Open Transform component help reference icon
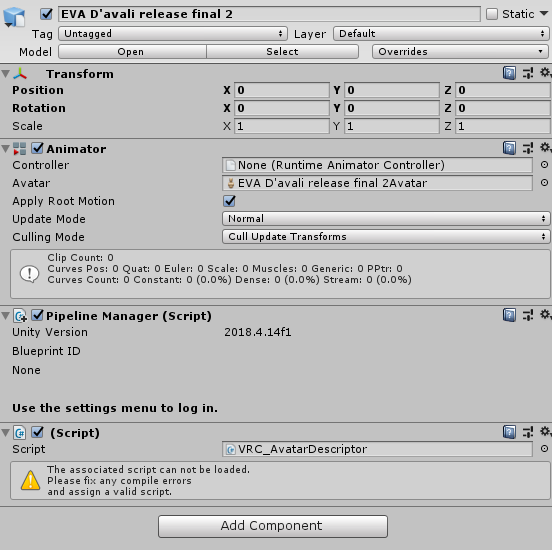552x550 pixels. (509, 73)
